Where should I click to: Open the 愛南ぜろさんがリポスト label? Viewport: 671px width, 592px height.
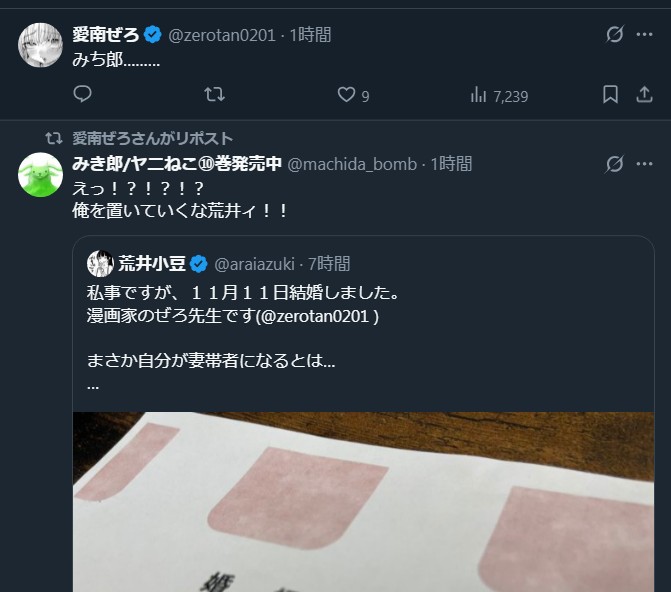pos(152,139)
